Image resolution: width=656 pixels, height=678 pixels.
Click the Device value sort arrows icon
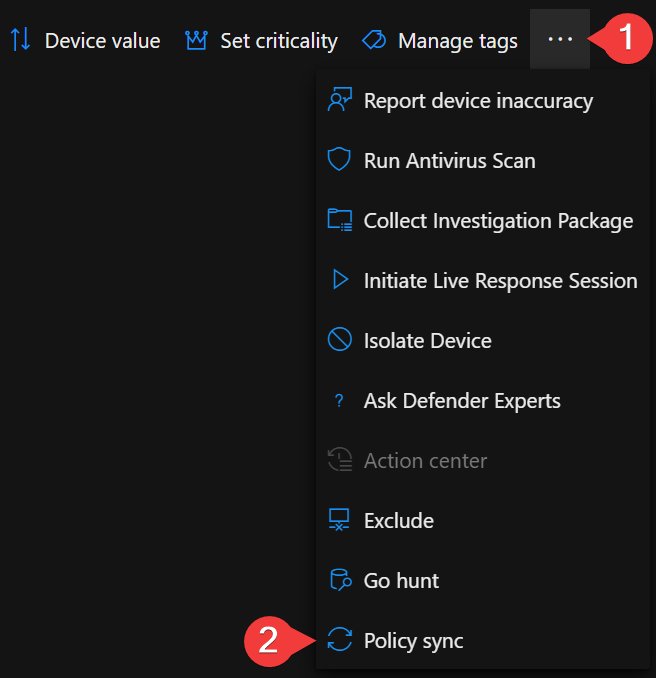tap(20, 39)
